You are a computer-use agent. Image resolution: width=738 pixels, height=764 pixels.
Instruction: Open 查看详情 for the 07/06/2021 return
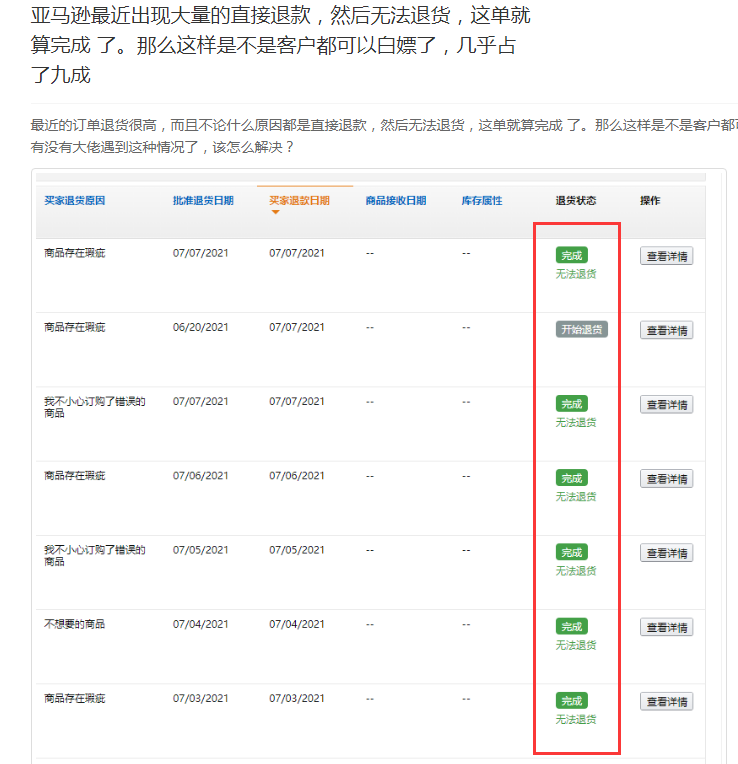tap(666, 479)
